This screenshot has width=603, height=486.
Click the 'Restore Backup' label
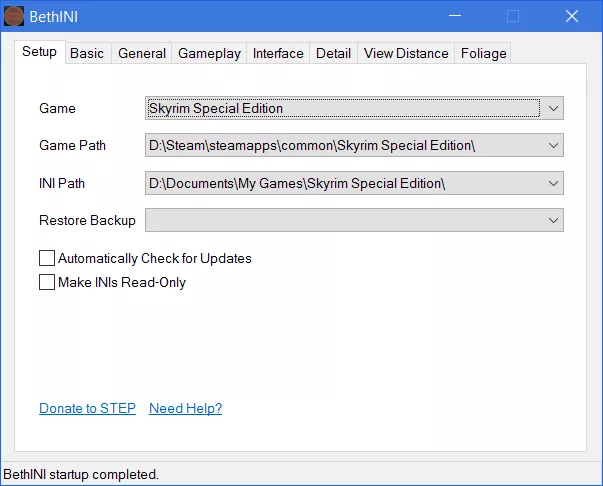click(x=87, y=220)
